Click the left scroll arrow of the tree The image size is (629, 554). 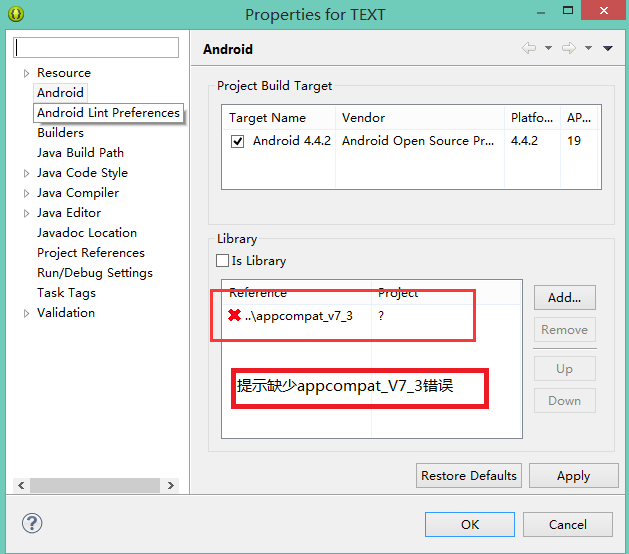pyautogui.click(x=21, y=485)
